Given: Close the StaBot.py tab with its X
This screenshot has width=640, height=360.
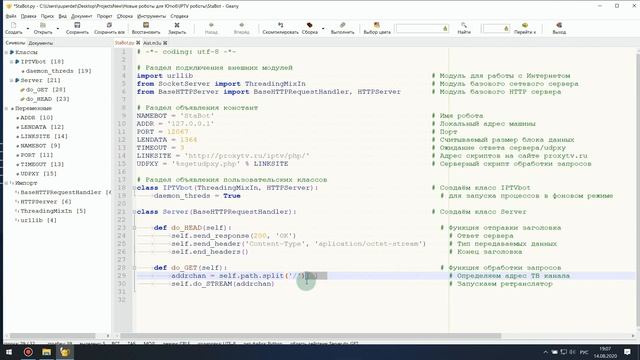Looking at the screenshot, I should point(138,43).
